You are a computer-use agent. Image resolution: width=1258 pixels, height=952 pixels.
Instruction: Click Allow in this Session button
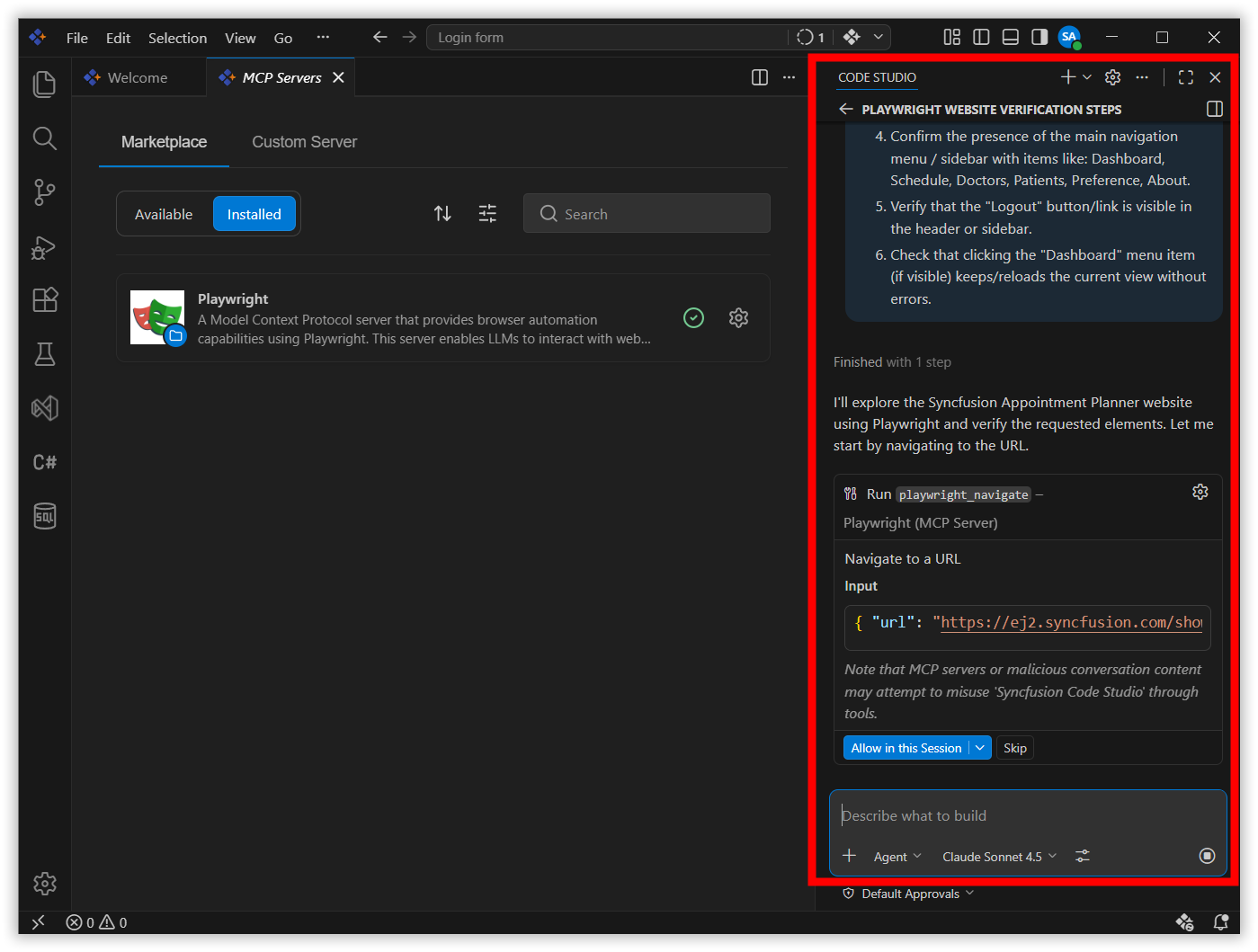click(906, 748)
